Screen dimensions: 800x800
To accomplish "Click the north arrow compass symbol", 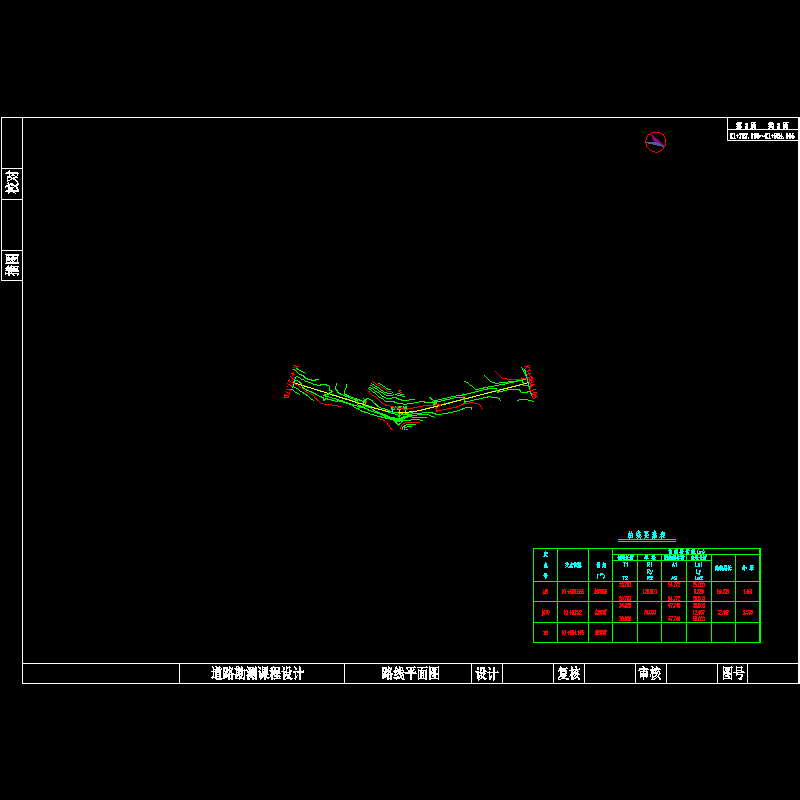I will [655, 142].
